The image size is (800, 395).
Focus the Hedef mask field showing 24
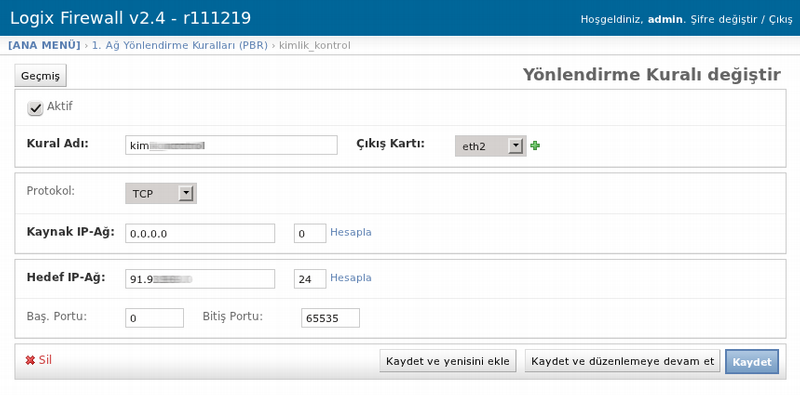point(310,279)
